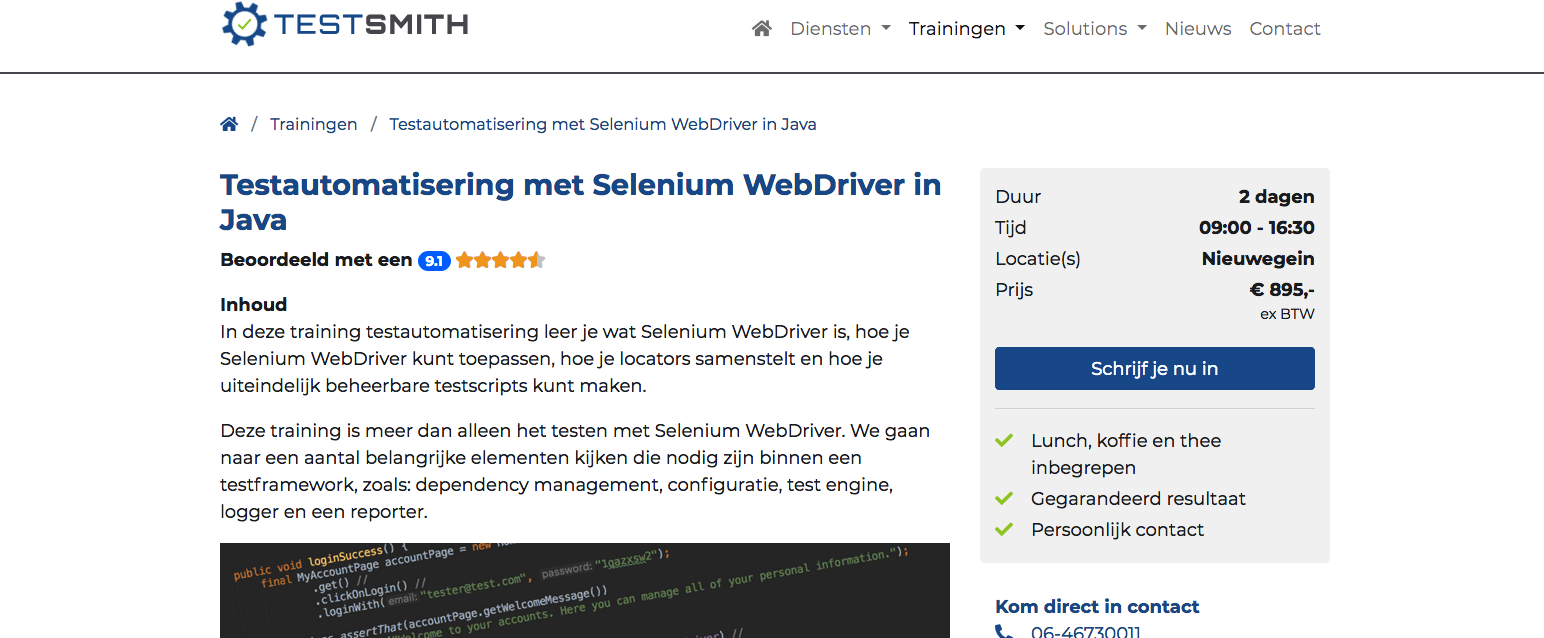Expand the Diensten dropdown menu

coord(840,29)
